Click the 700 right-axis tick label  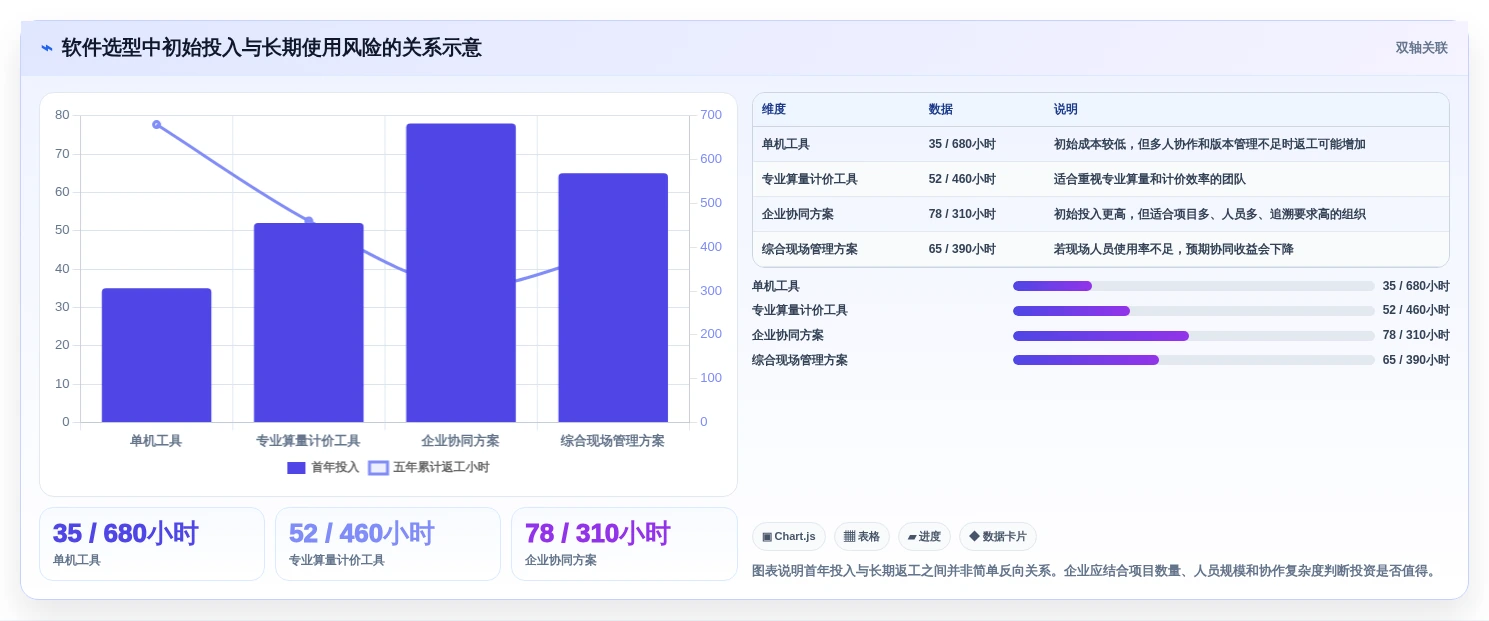tap(711, 115)
